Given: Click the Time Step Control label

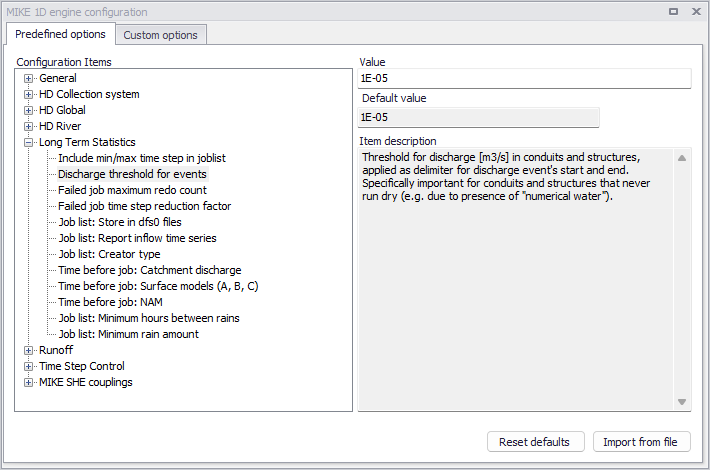Looking at the screenshot, I should pyautogui.click(x=82, y=366).
